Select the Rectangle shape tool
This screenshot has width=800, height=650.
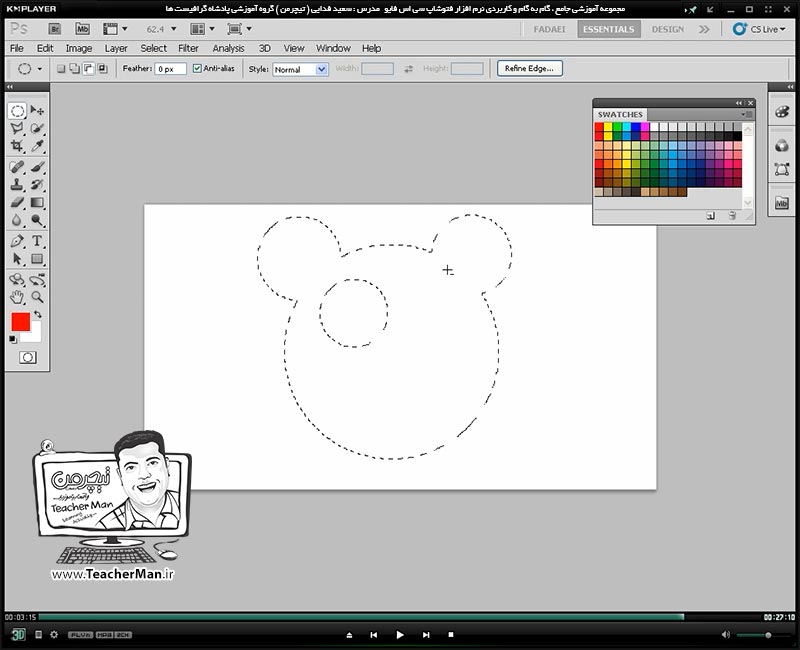click(37, 259)
